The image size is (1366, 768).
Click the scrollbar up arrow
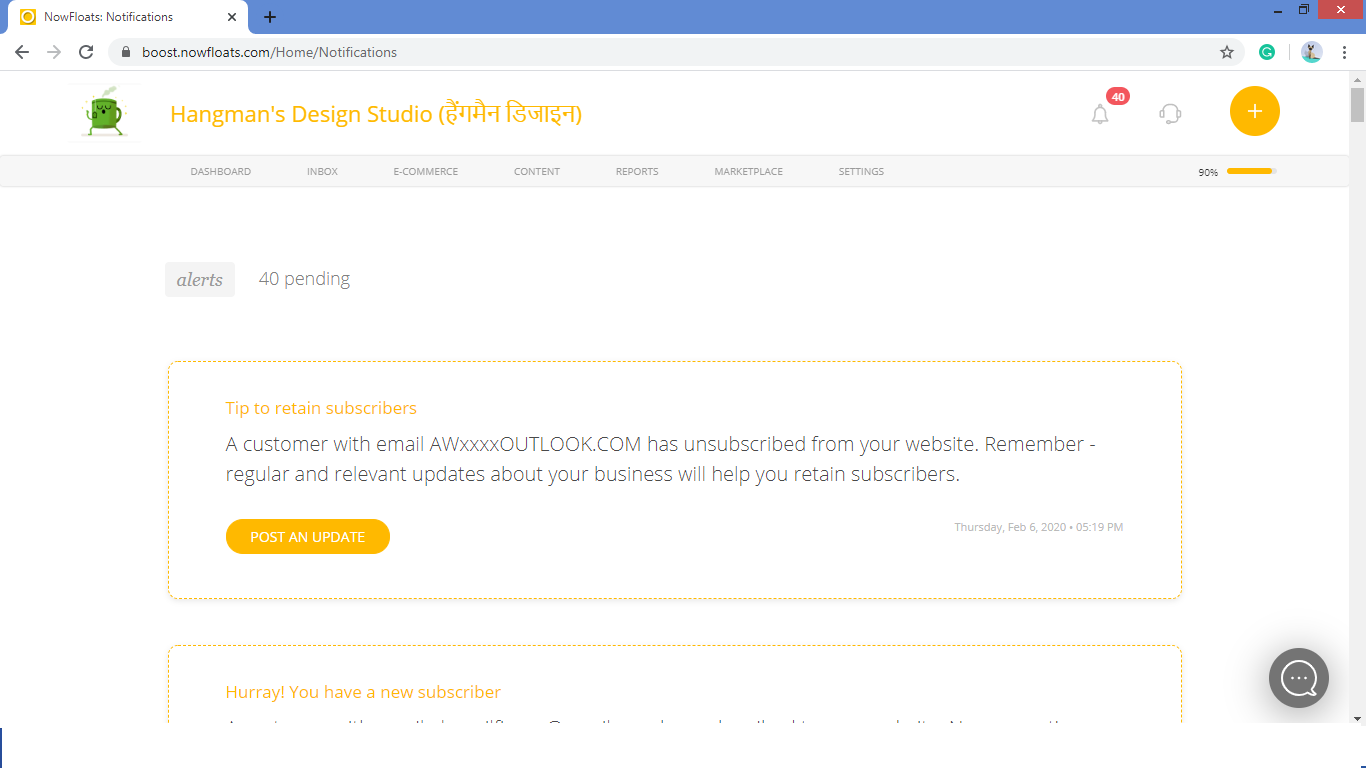pyautogui.click(x=1357, y=78)
